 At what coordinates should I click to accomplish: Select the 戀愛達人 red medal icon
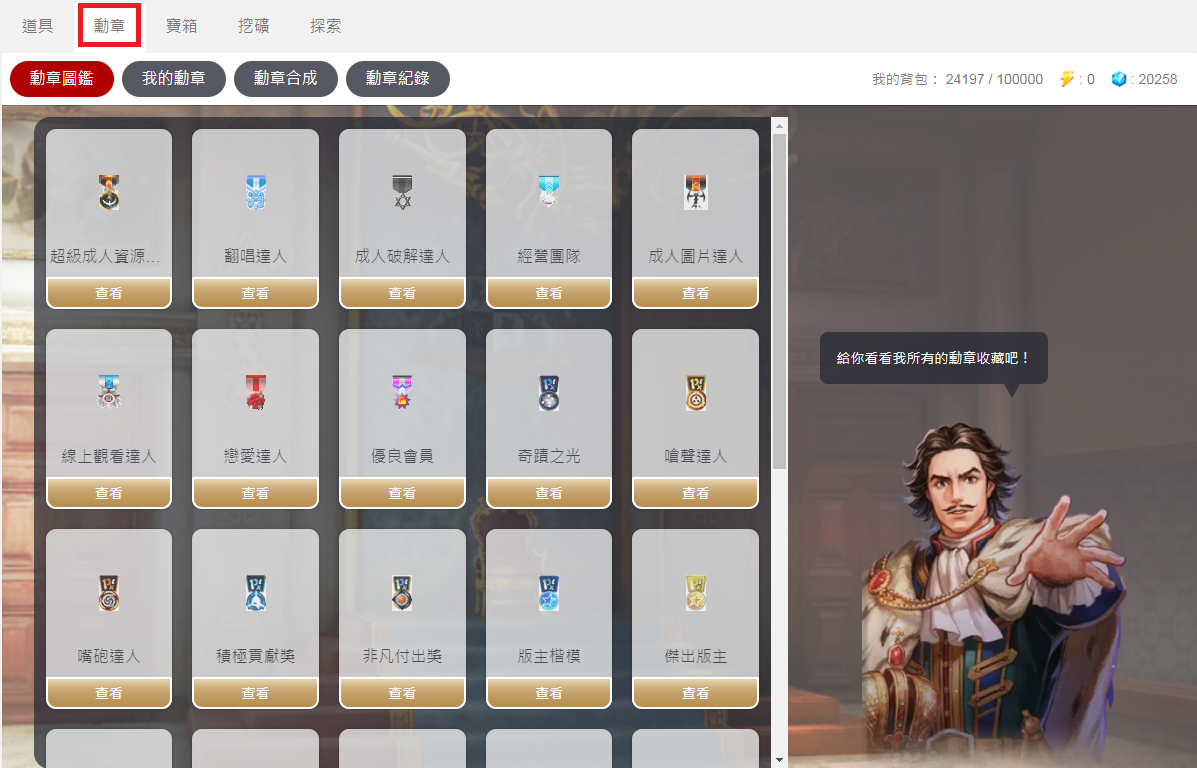(256, 392)
